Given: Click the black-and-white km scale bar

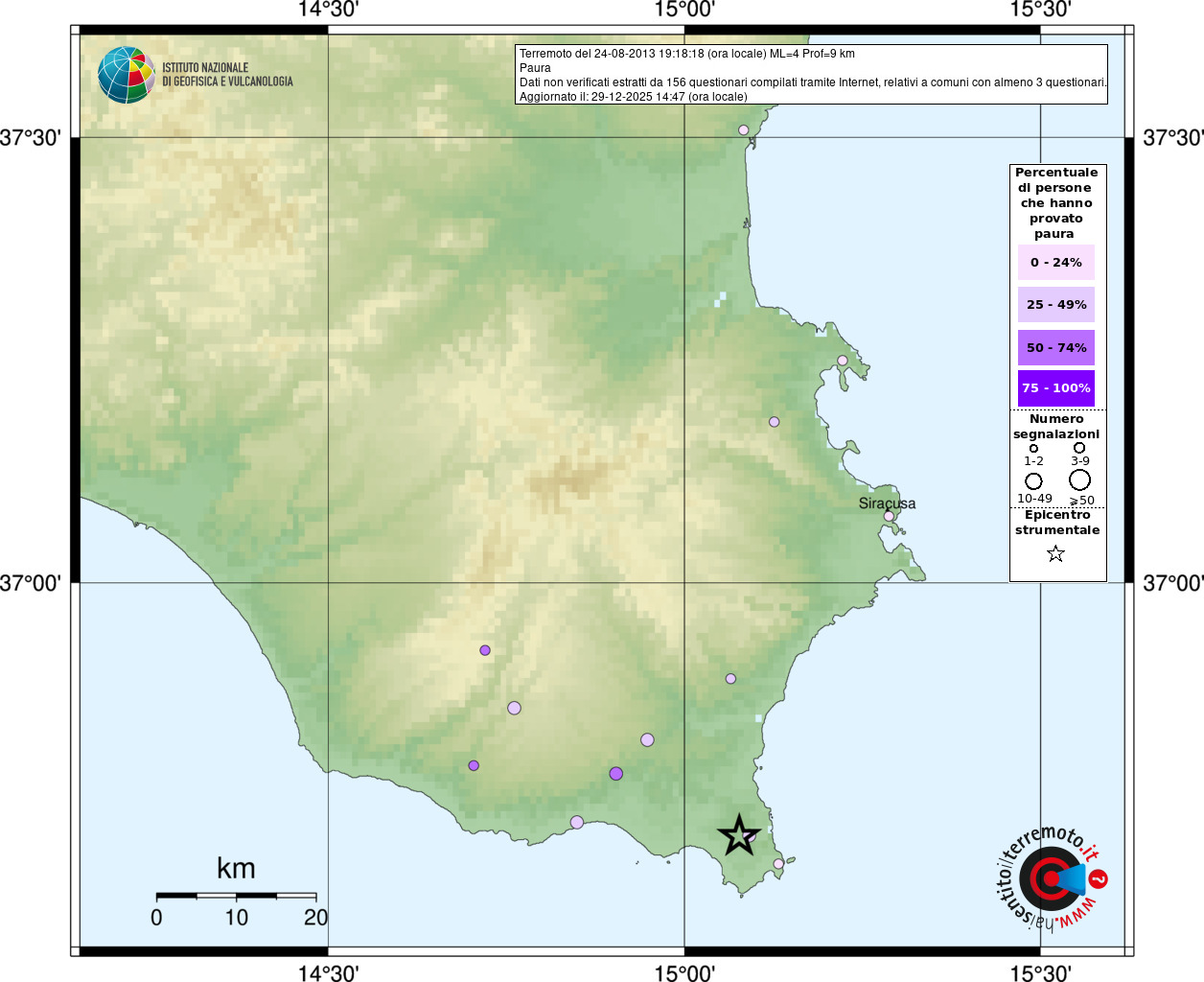Looking at the screenshot, I should coord(236,896).
